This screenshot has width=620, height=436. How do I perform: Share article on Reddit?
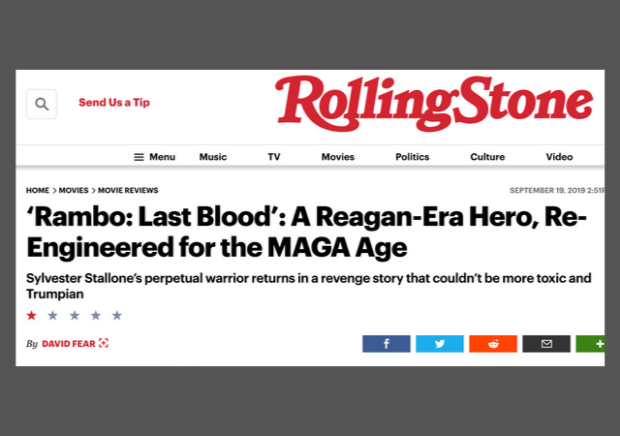click(493, 344)
